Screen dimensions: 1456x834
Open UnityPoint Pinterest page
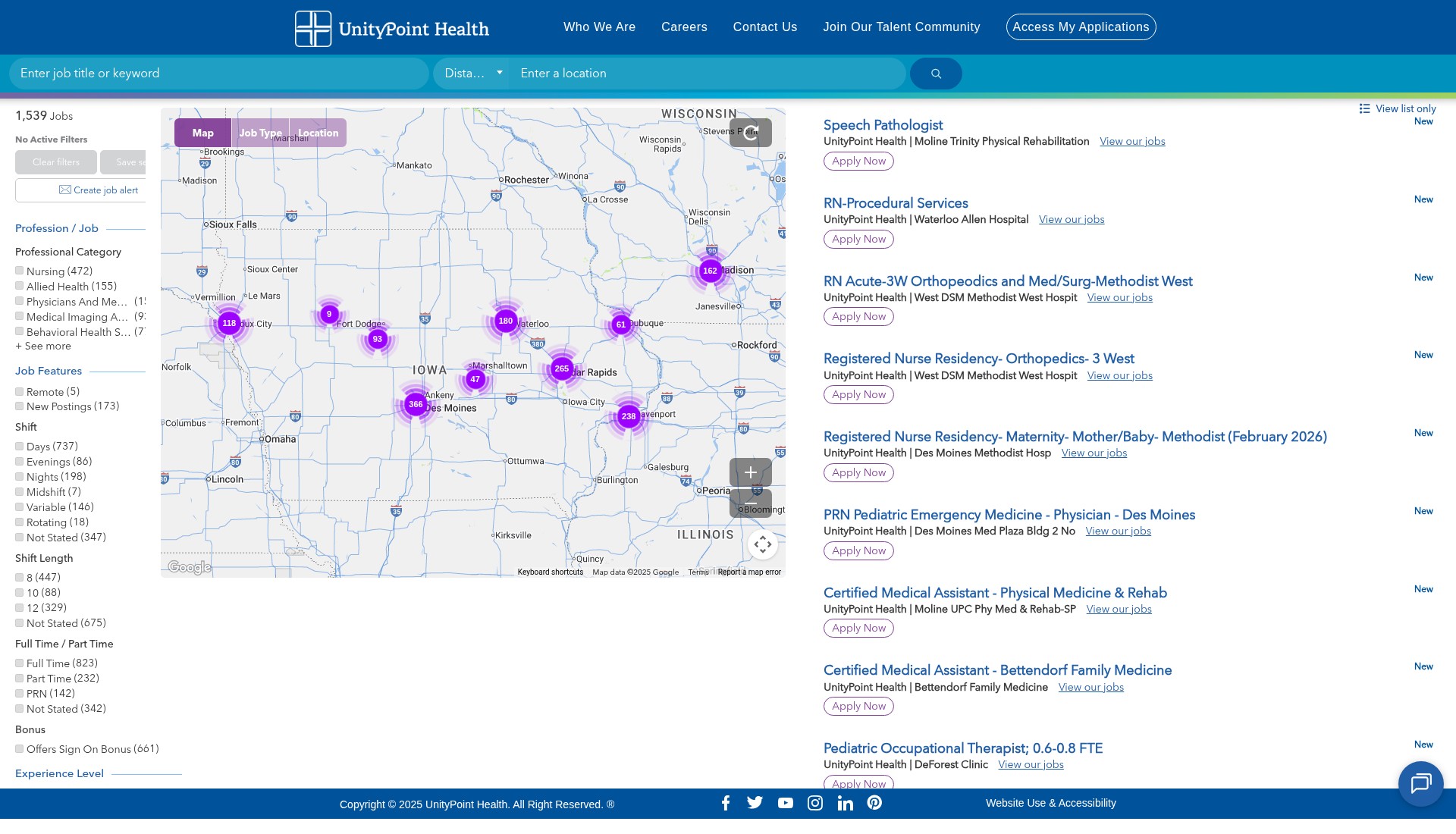point(874,803)
